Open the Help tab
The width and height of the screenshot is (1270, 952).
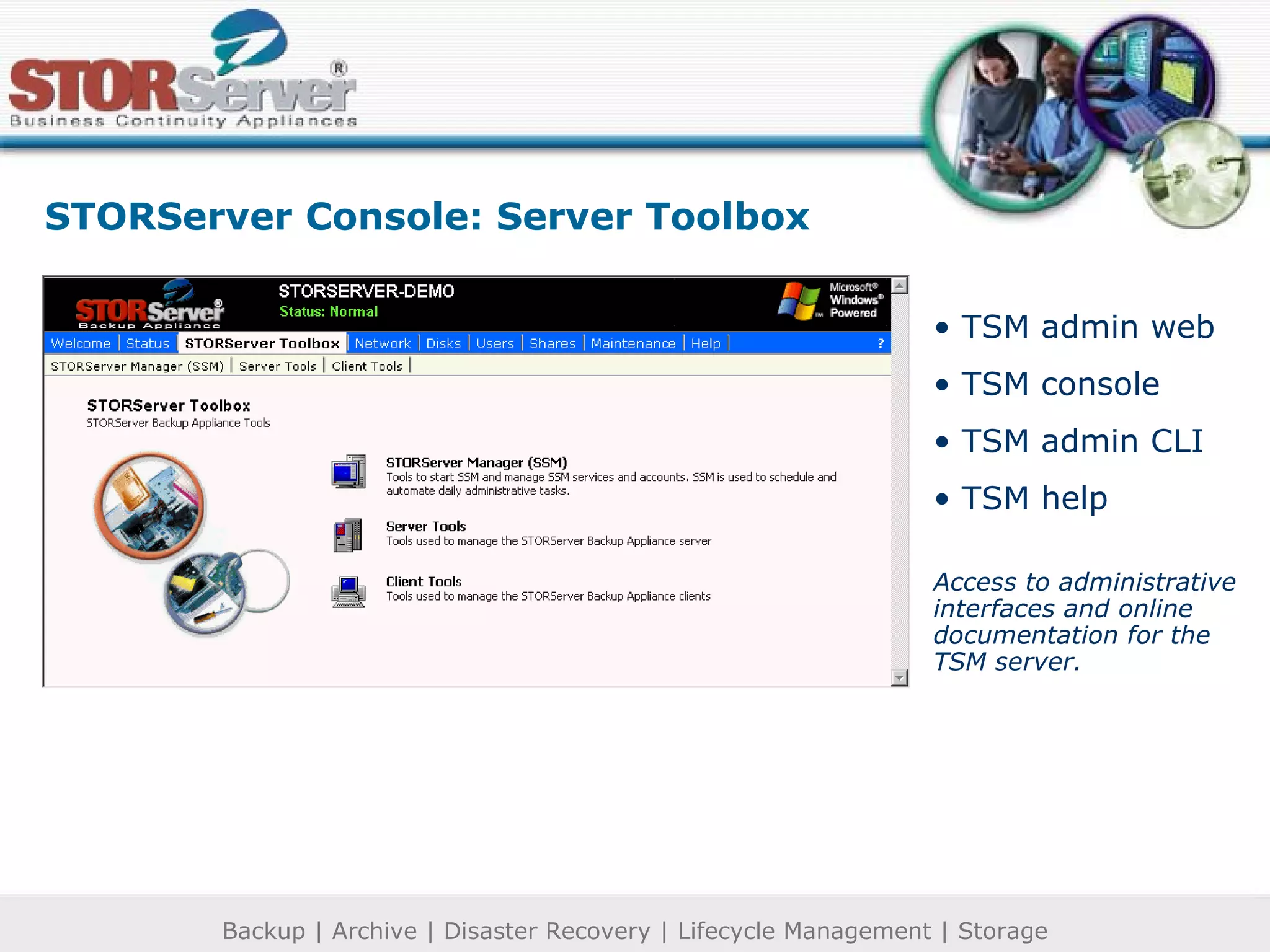pyautogui.click(x=706, y=343)
